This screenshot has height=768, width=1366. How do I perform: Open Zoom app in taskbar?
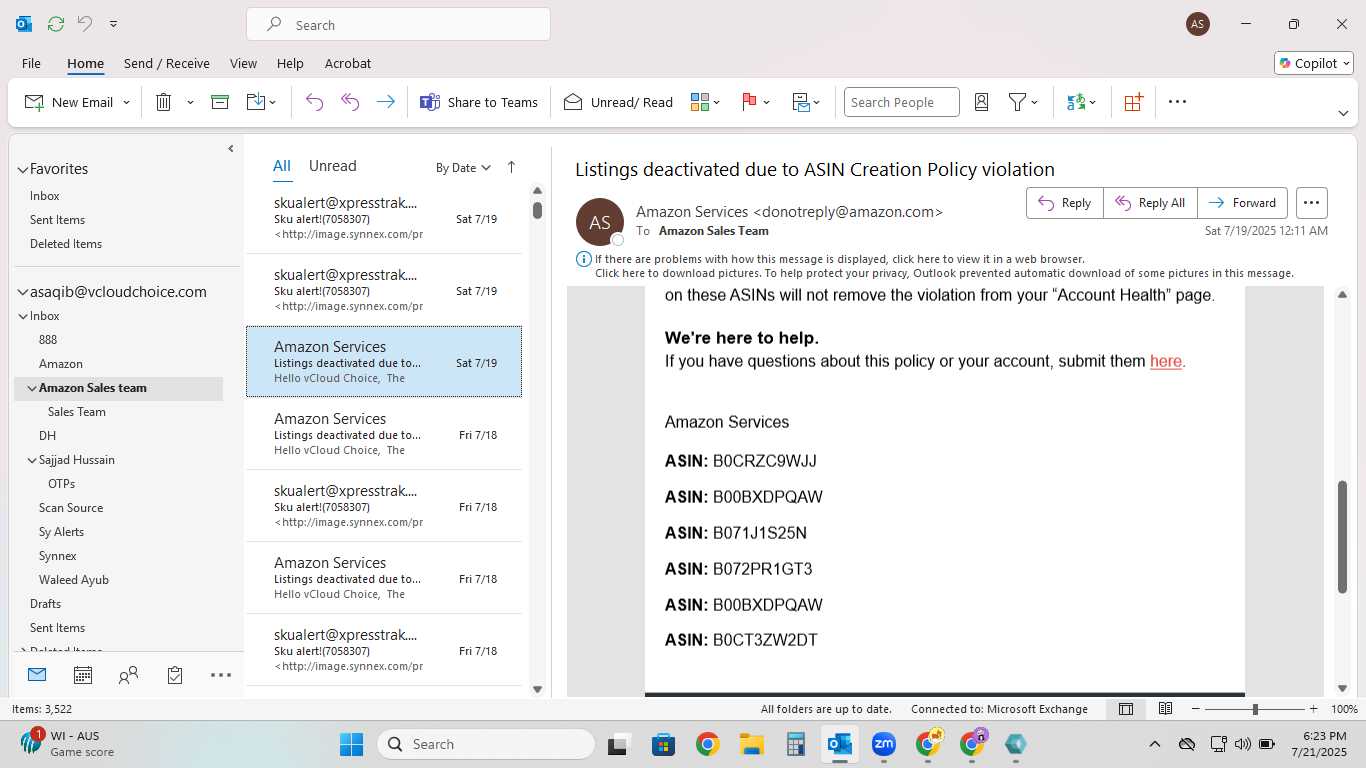click(x=883, y=744)
